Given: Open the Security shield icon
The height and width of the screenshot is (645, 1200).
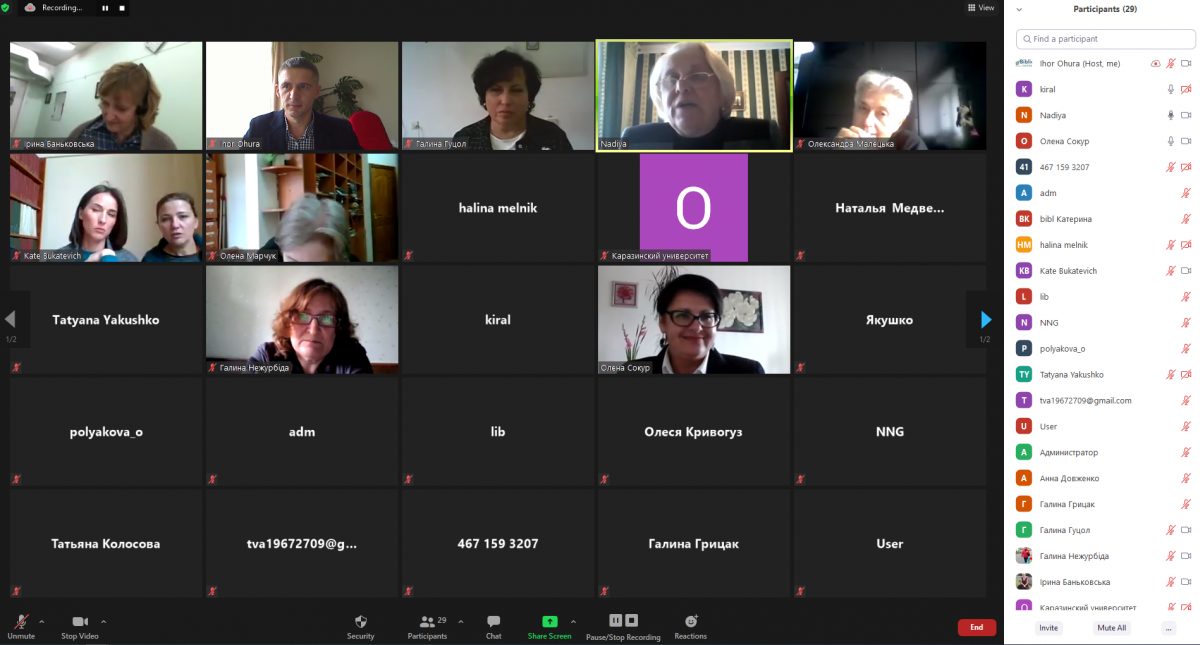Looking at the screenshot, I should (361, 621).
